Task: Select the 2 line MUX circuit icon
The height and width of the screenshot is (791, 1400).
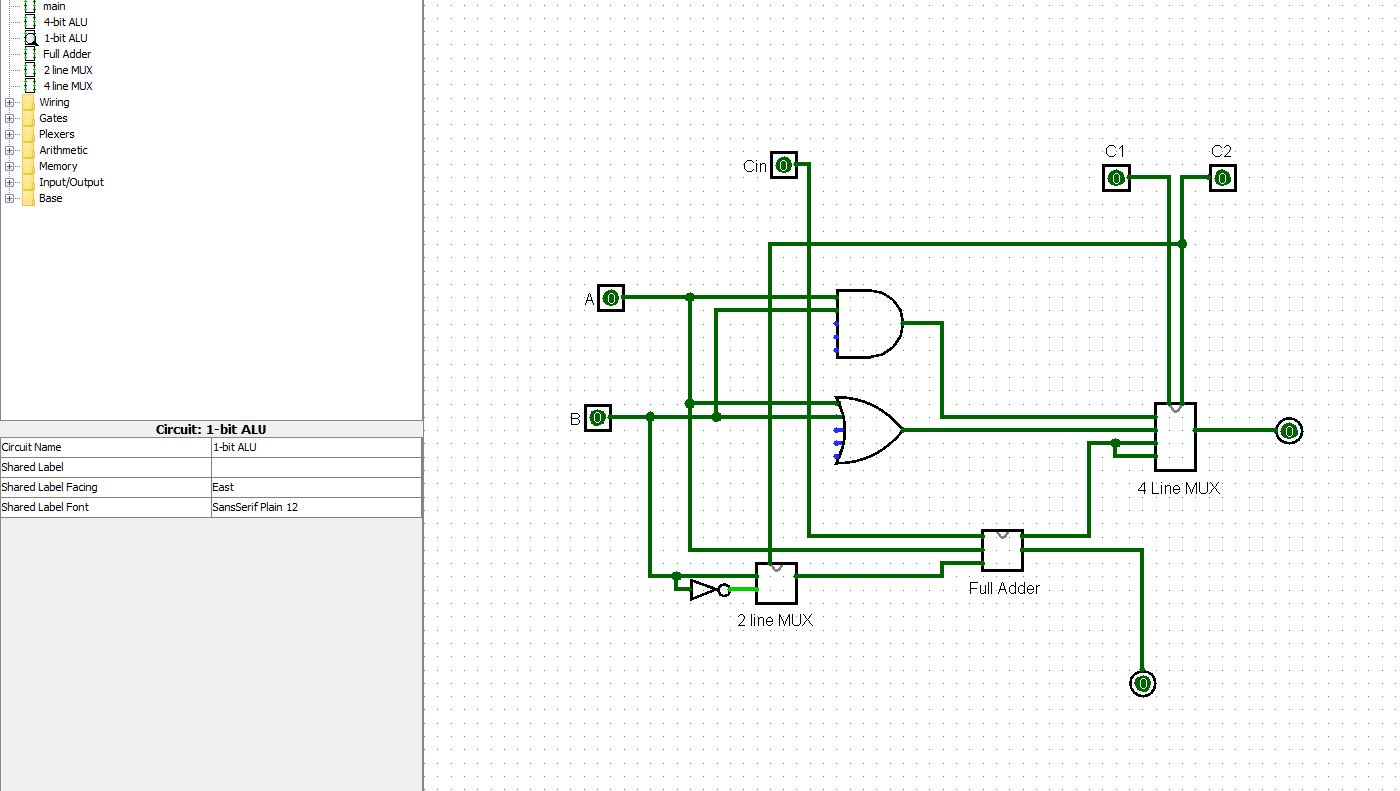Action: pos(31,70)
